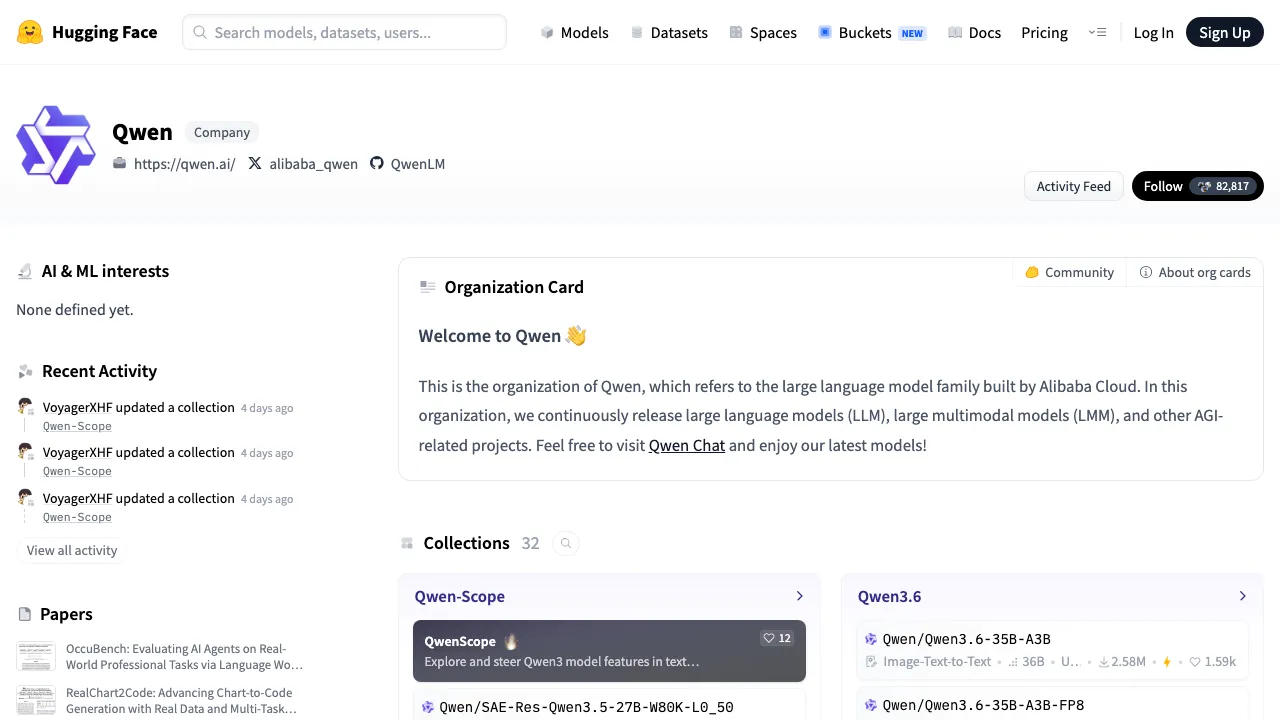This screenshot has width=1280, height=720.
Task: Expand the more-options menu in navbar
Action: 1097,32
